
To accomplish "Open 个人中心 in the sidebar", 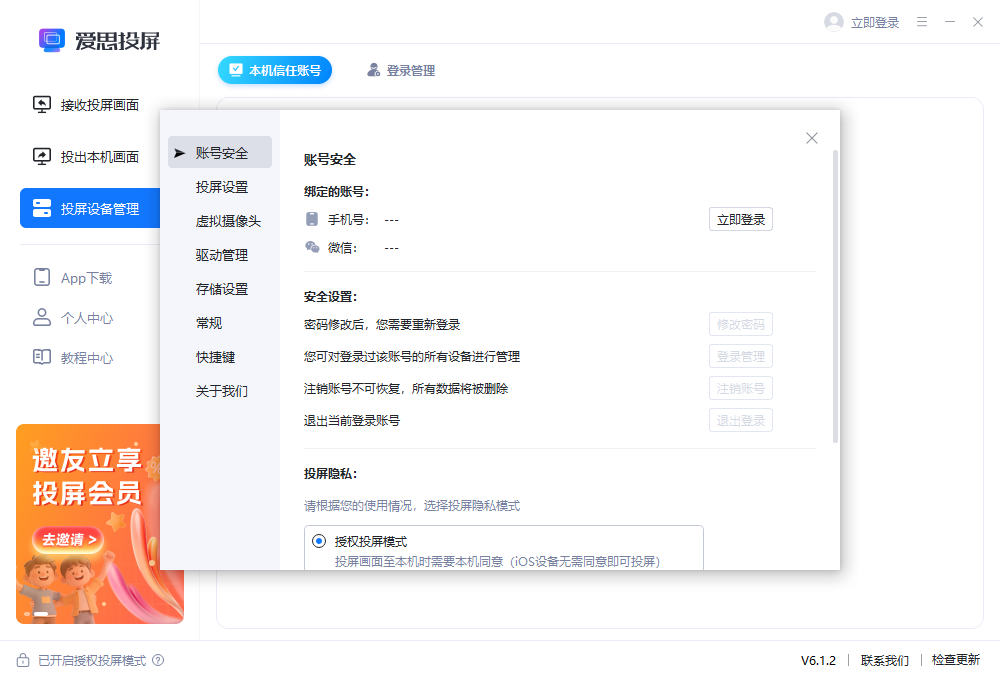I will [41, 317].
